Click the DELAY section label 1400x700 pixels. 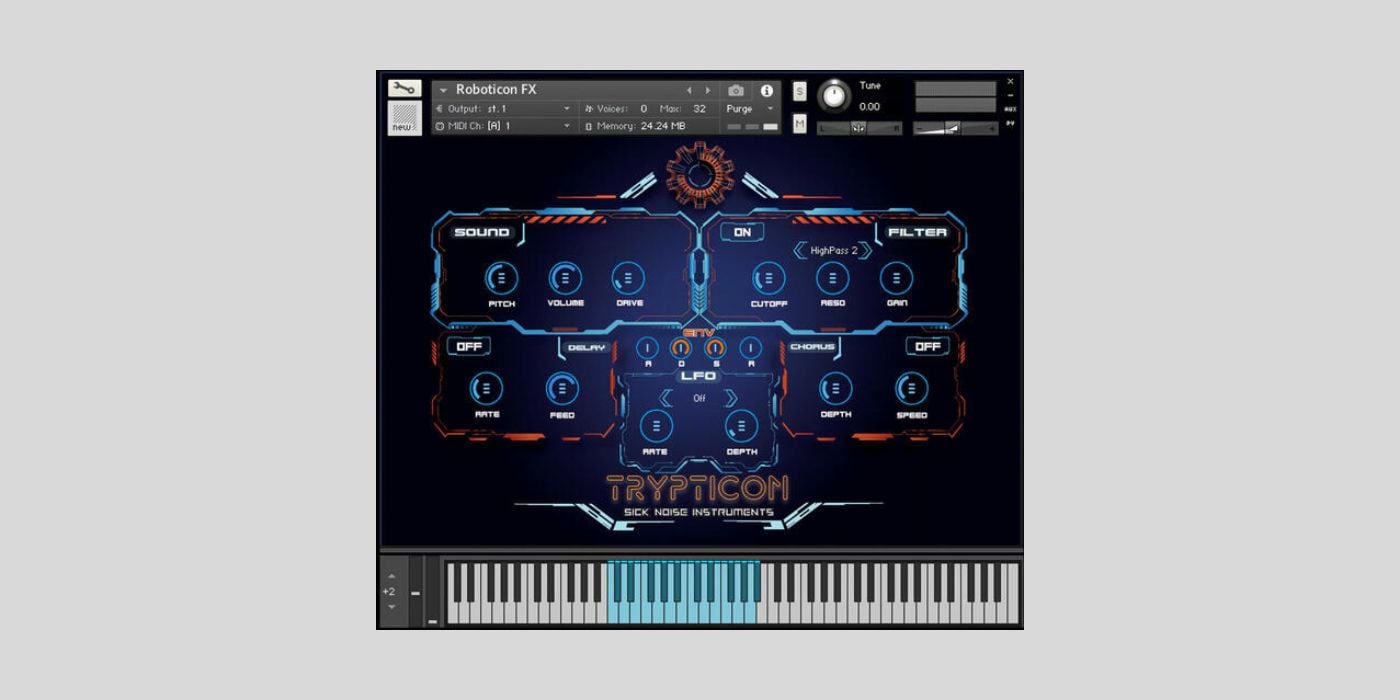[x=586, y=347]
